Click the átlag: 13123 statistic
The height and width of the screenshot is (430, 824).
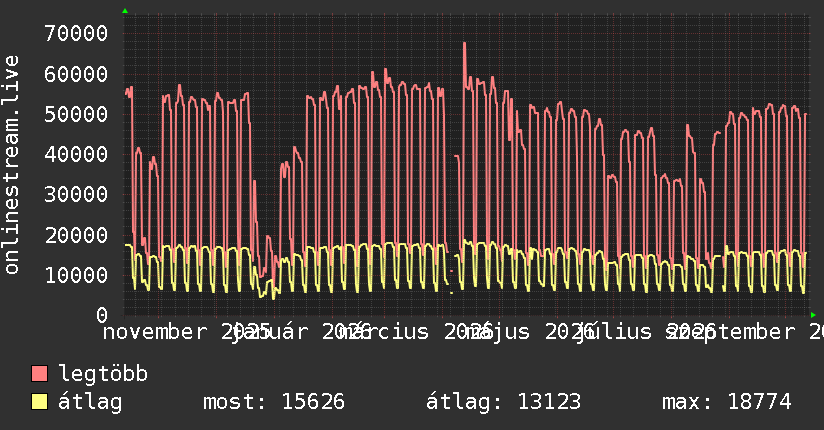pyautogui.click(x=503, y=402)
